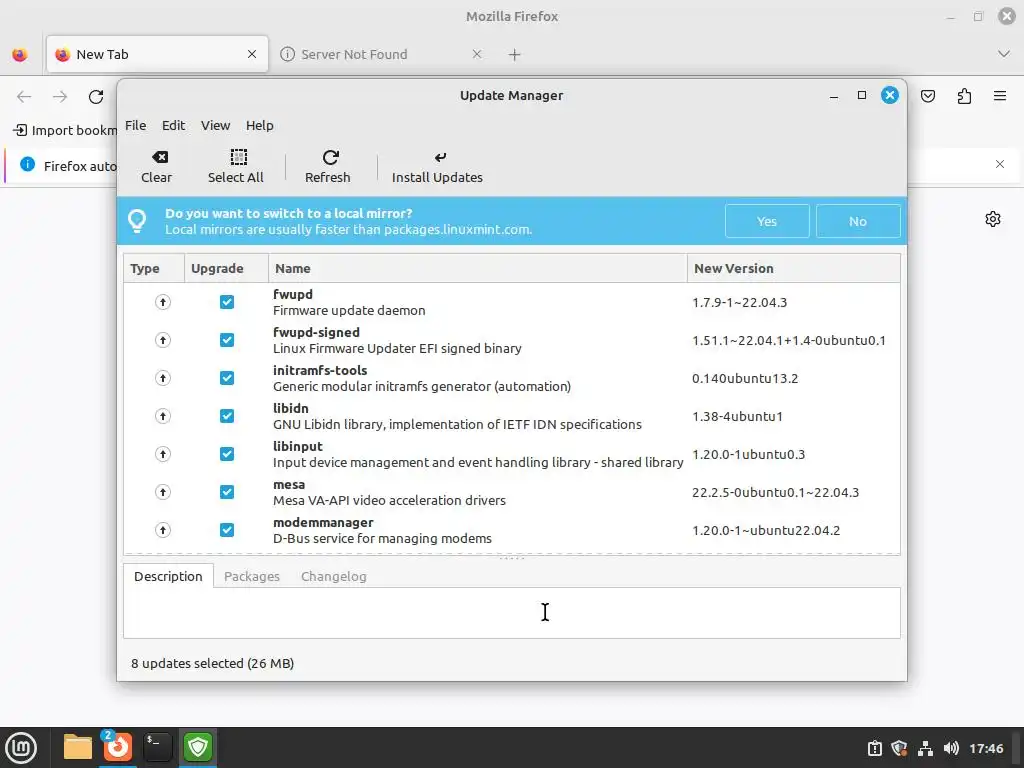Screen dimensions: 1024x768
Task: Click inside the Description text area
Action: (x=511, y=613)
